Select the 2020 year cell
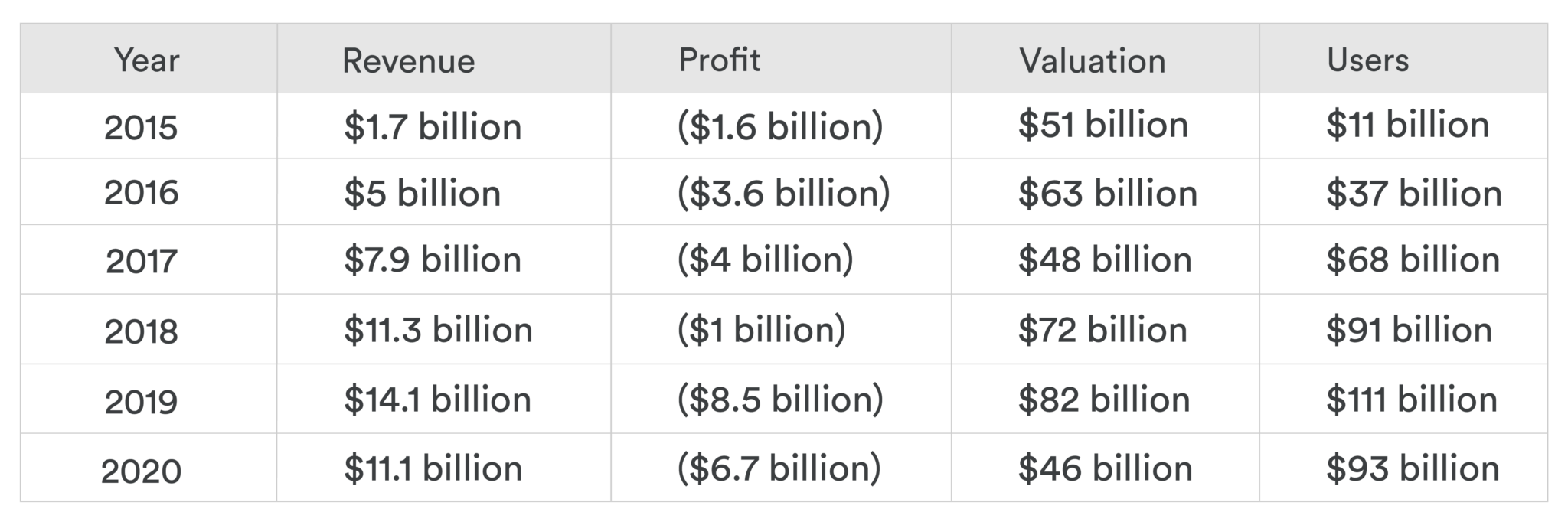The height and width of the screenshot is (509, 1568). [141, 470]
